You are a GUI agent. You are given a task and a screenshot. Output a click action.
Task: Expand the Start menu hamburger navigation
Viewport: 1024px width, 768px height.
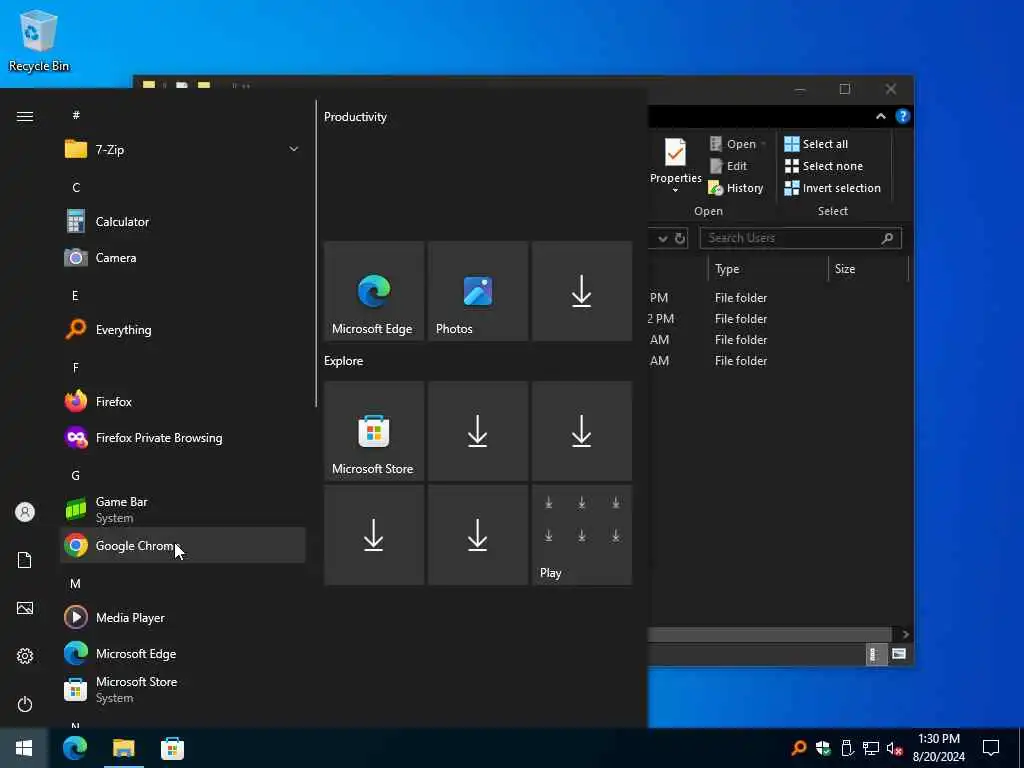pyautogui.click(x=25, y=116)
